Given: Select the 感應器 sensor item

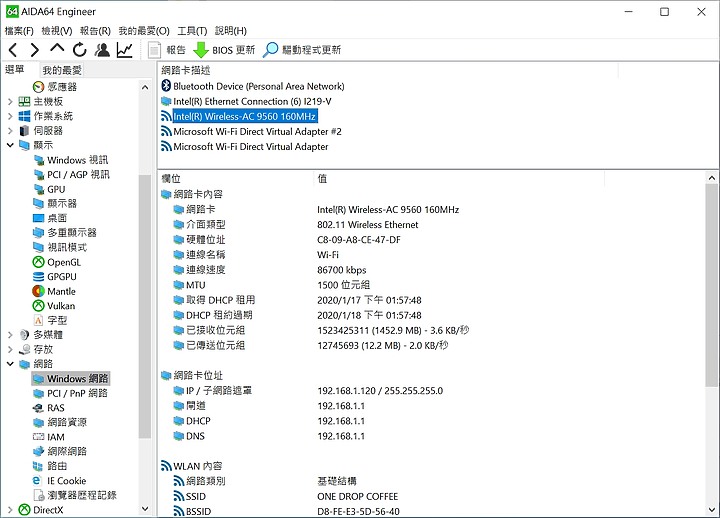Looking at the screenshot, I should coord(55,87).
